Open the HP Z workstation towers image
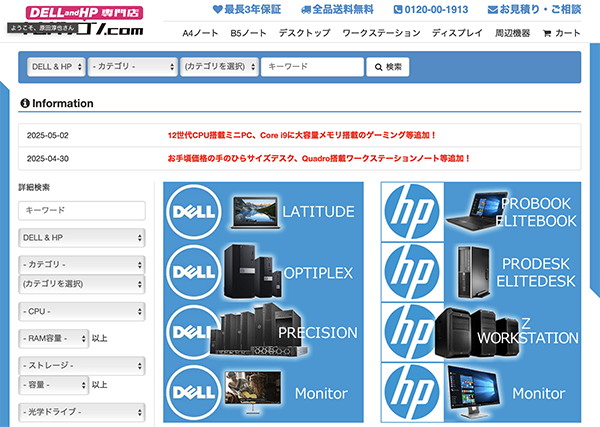Screen dimensions: 600x427 pyautogui.click(x=477, y=332)
